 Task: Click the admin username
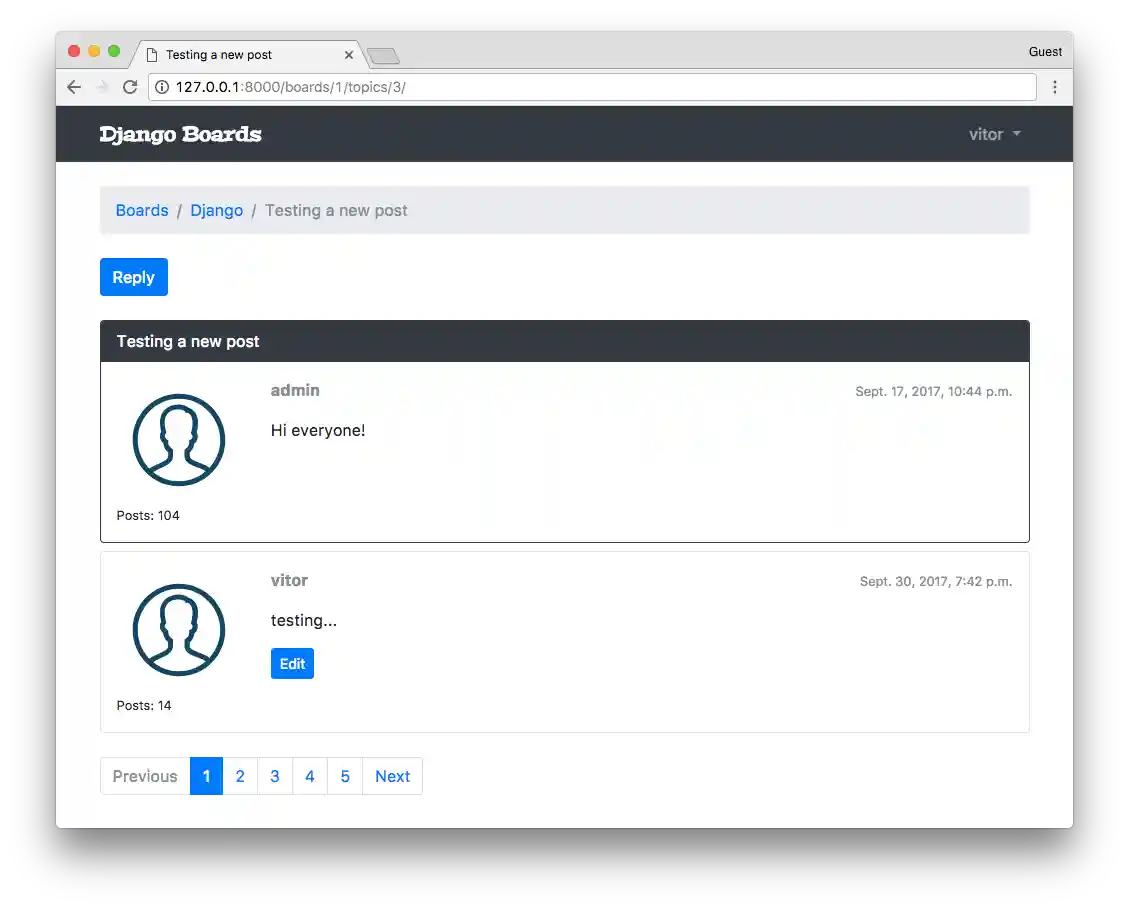295,390
